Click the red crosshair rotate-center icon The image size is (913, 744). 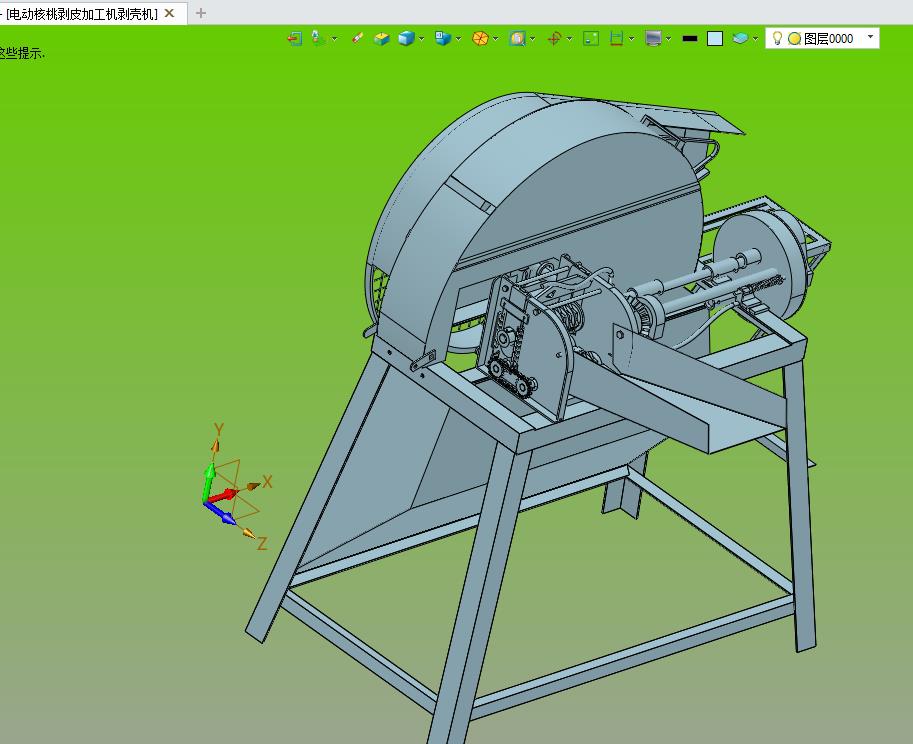pos(554,38)
